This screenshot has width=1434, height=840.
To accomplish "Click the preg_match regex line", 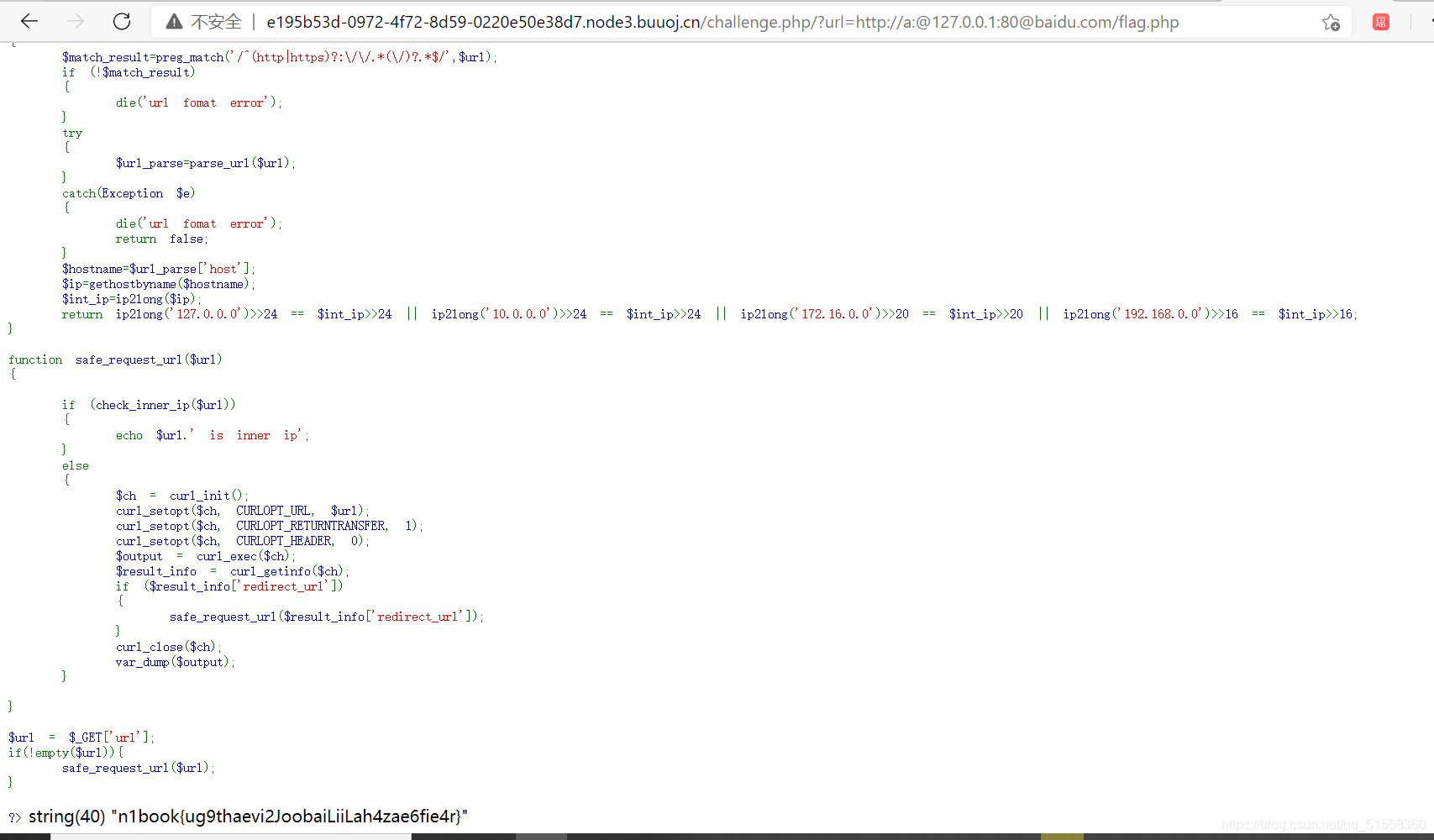I will (280, 57).
